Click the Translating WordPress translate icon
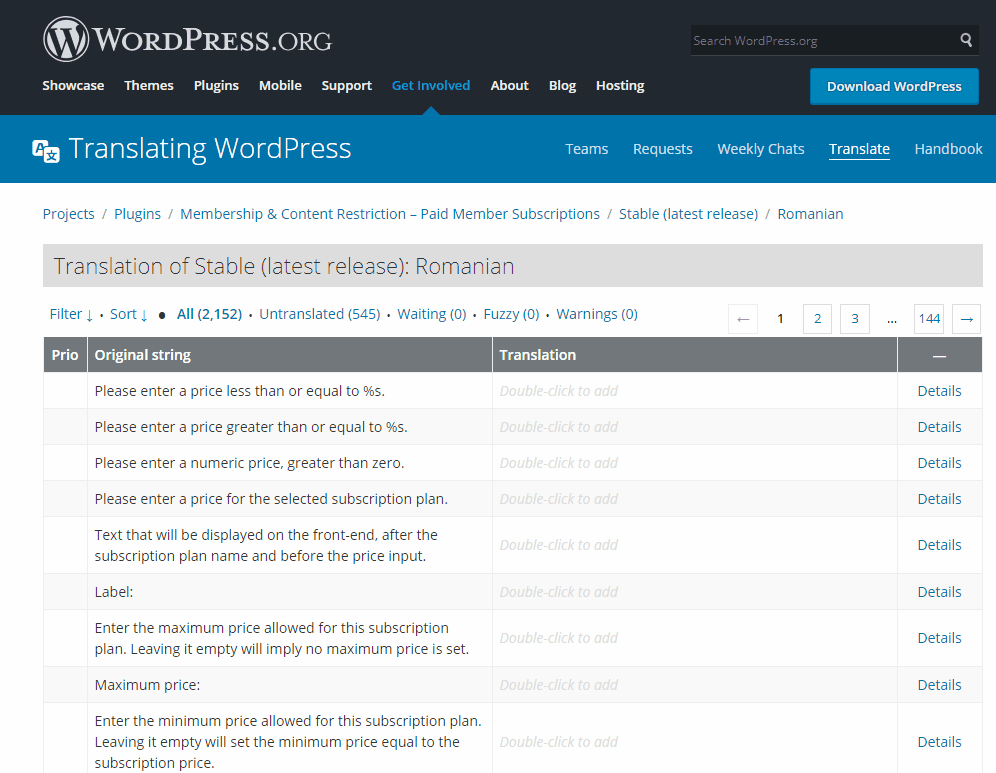Screen dimensions: 996x773 click(x=46, y=151)
